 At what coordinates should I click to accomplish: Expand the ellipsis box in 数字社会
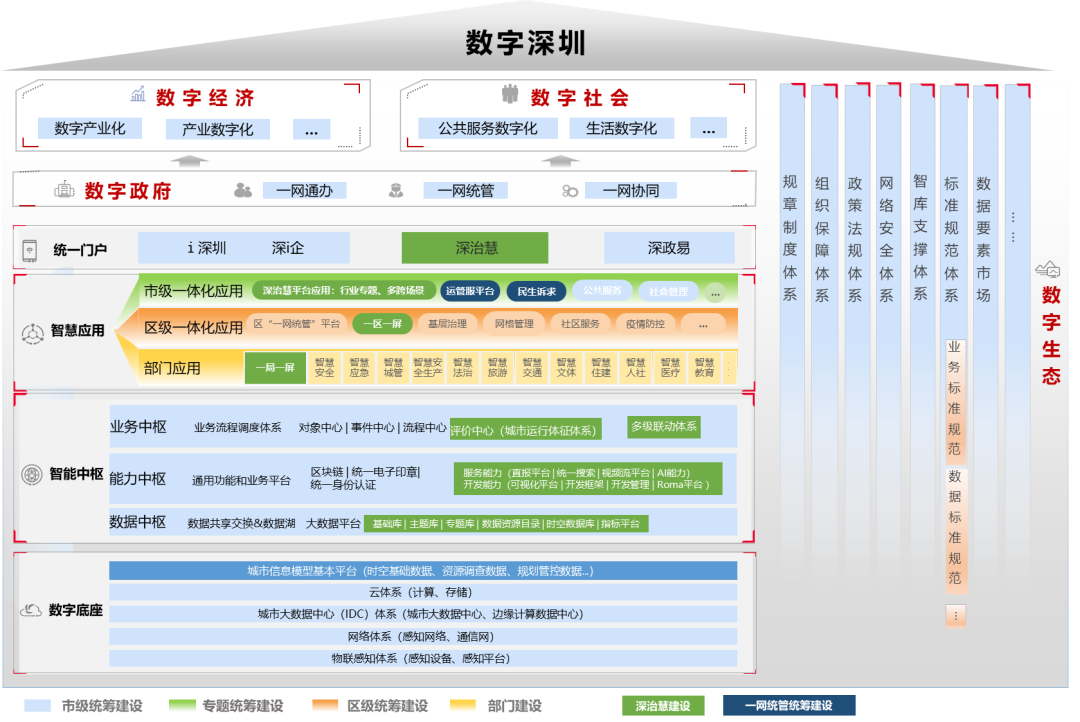click(x=708, y=128)
